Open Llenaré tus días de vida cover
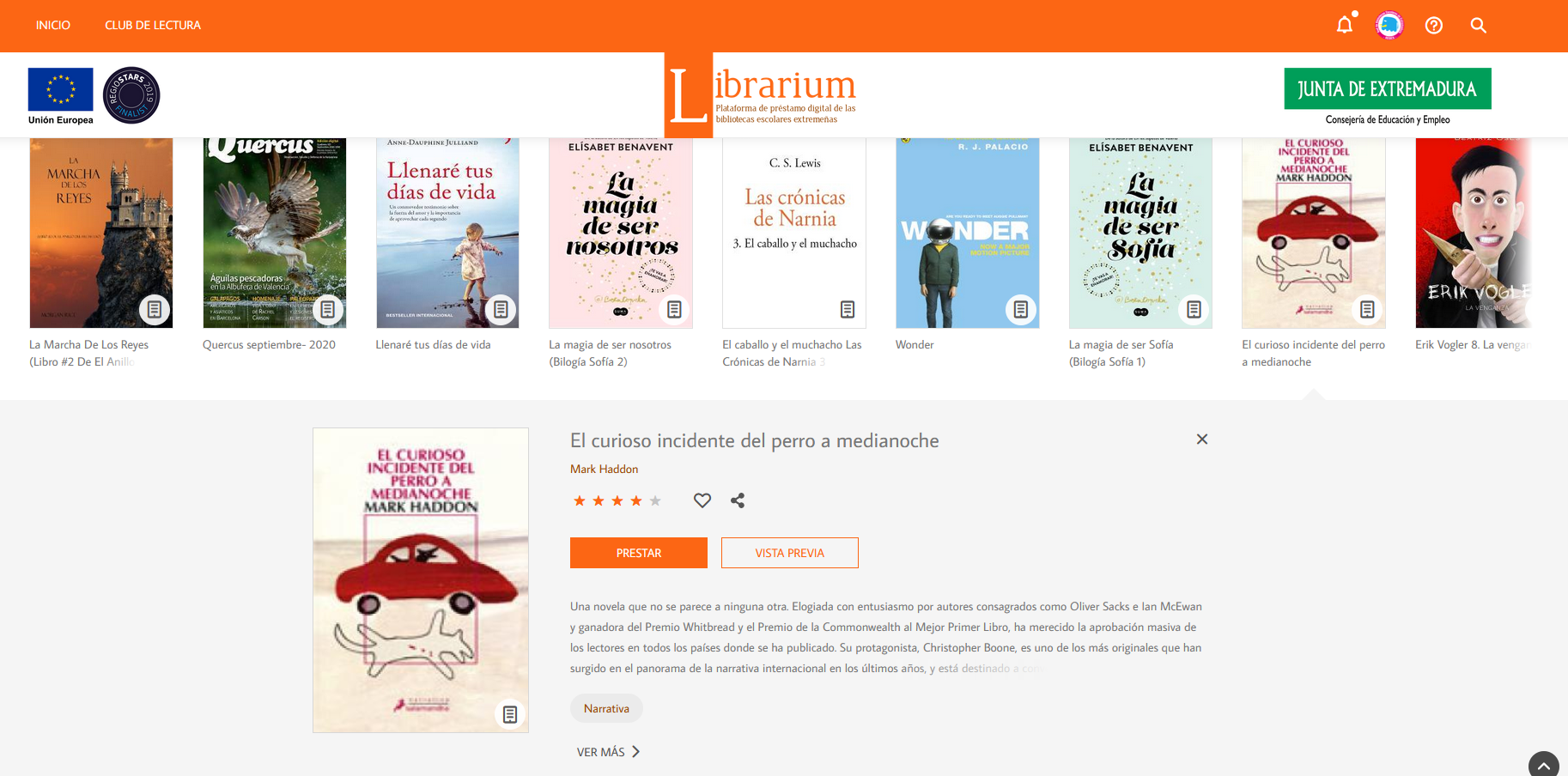The image size is (1568, 776). (x=447, y=233)
